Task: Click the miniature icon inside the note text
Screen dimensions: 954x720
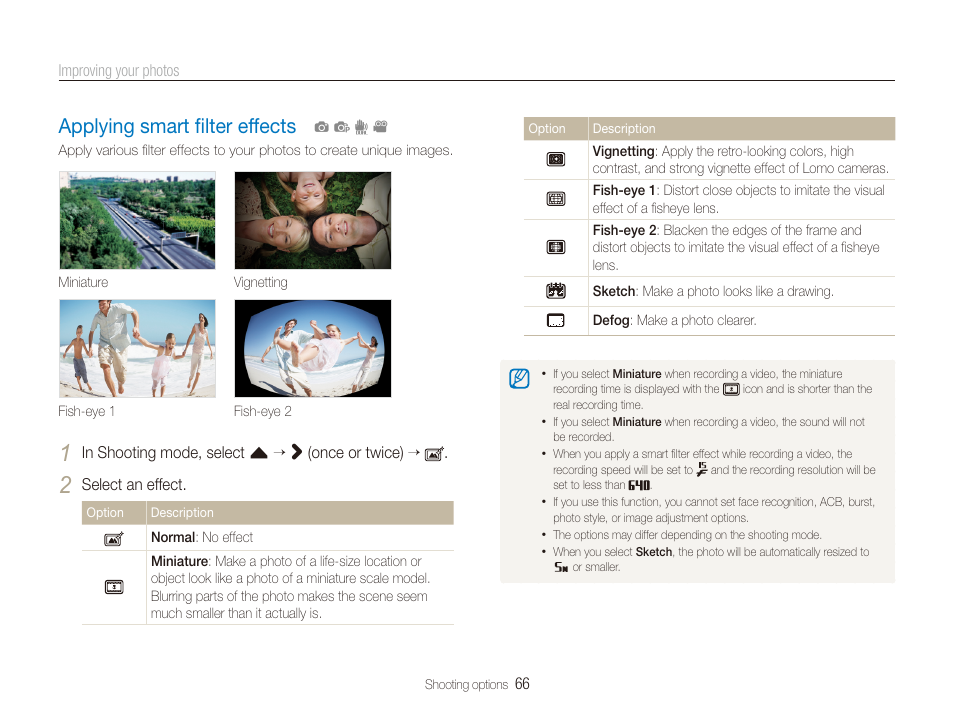Action: click(731, 390)
